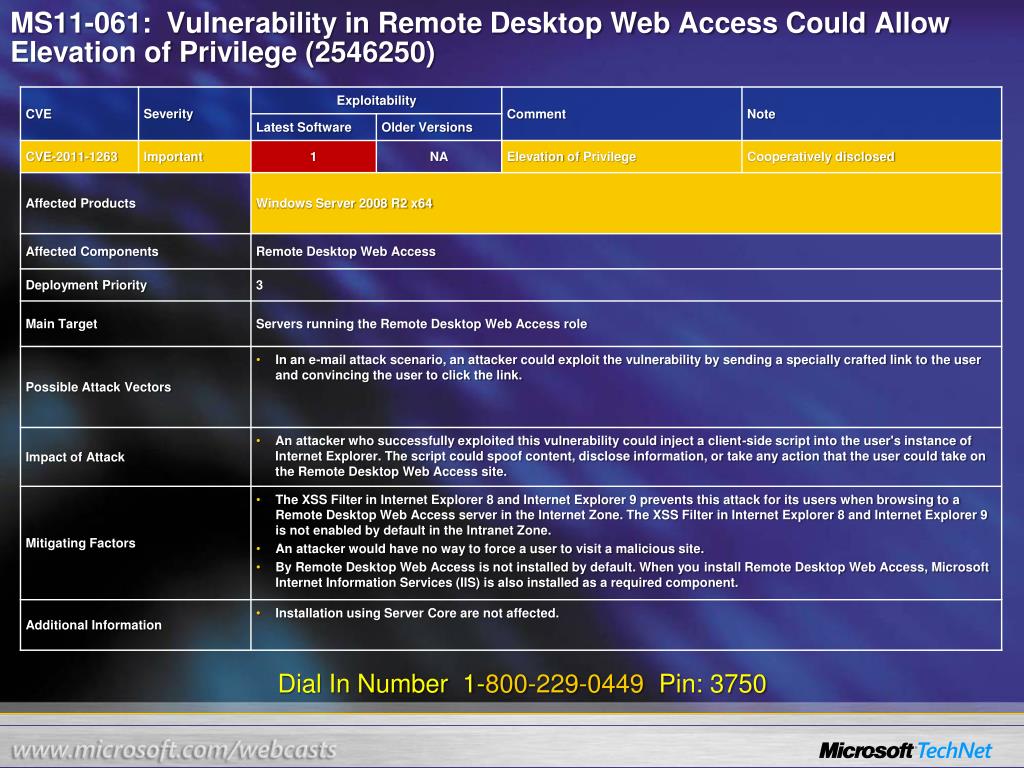This screenshot has height=768, width=1024.
Task: Click the XSS Filter mitigation bullet
Action: click(x=632, y=515)
